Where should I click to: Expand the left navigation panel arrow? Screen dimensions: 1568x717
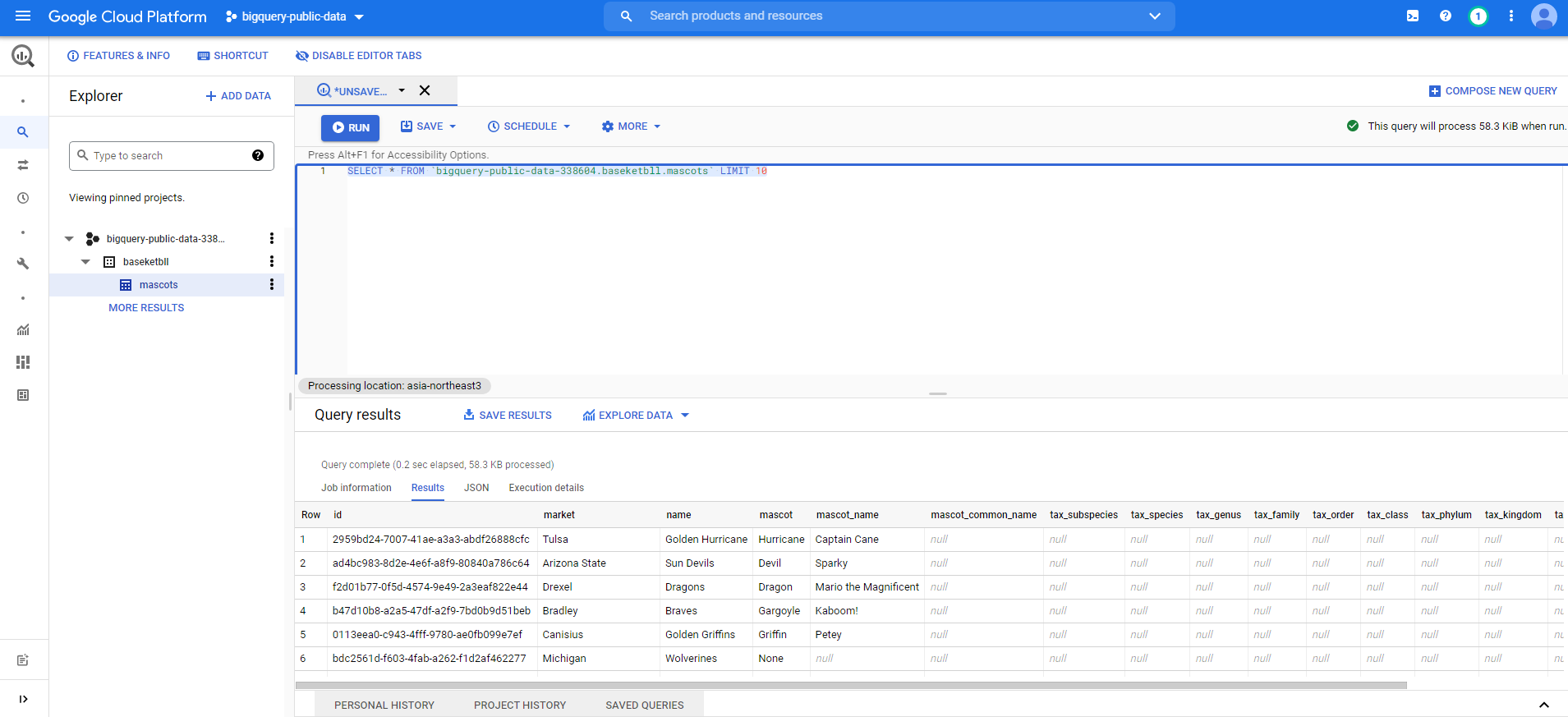[23, 699]
